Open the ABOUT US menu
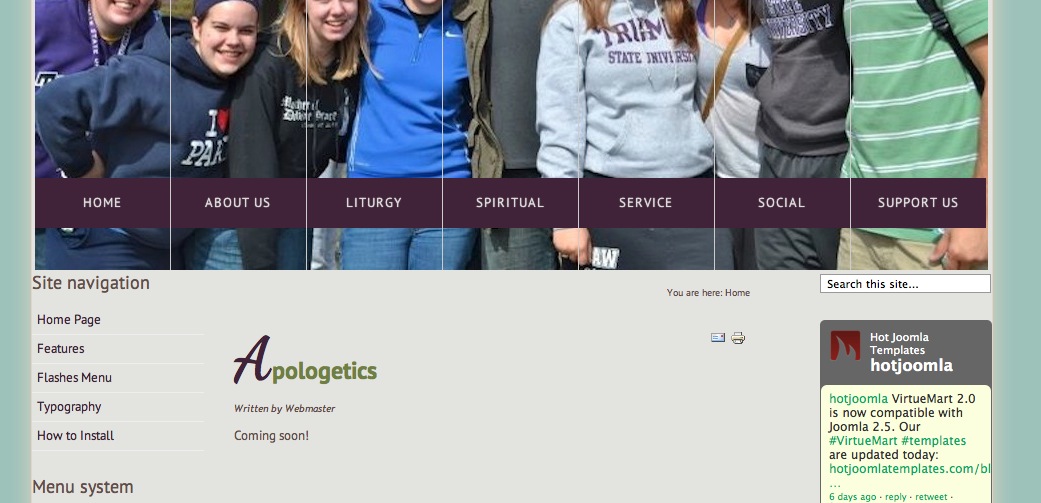 (x=238, y=203)
